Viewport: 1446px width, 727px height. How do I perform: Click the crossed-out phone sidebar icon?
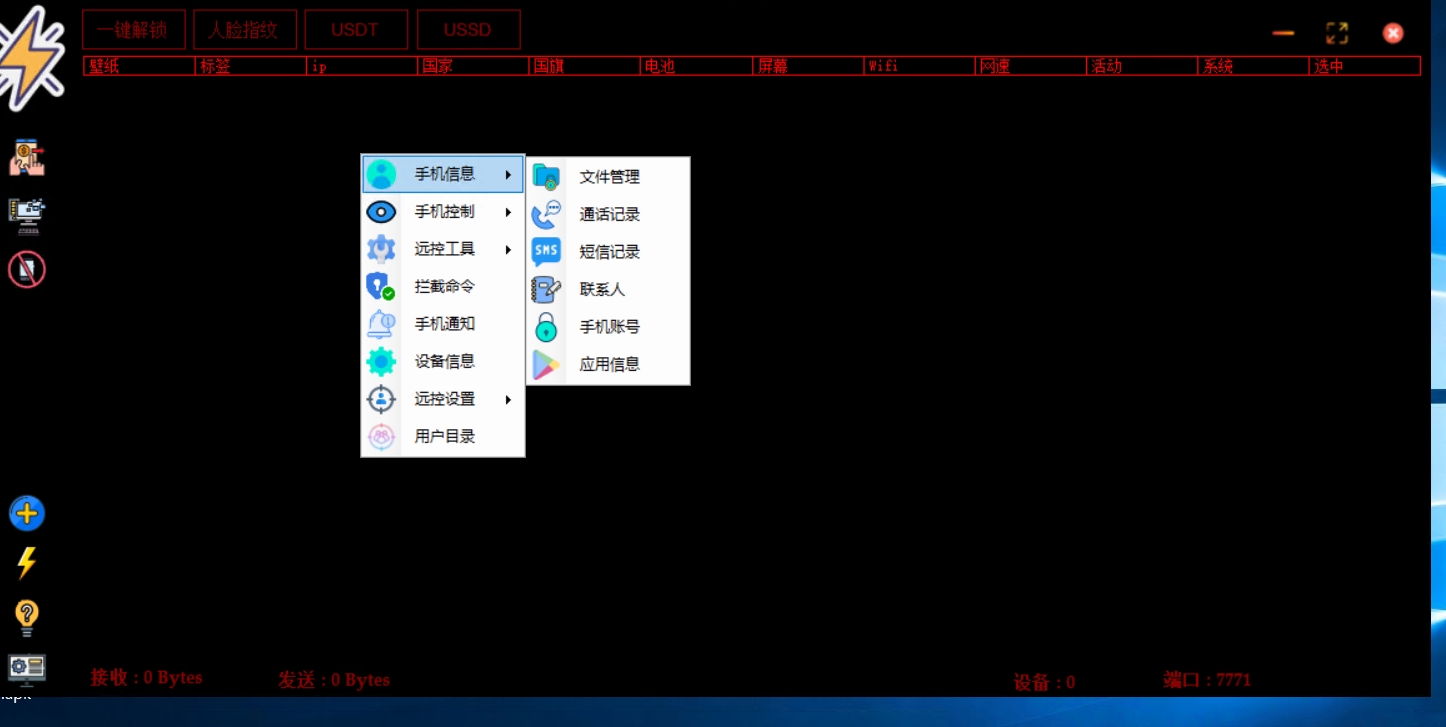tap(27, 269)
